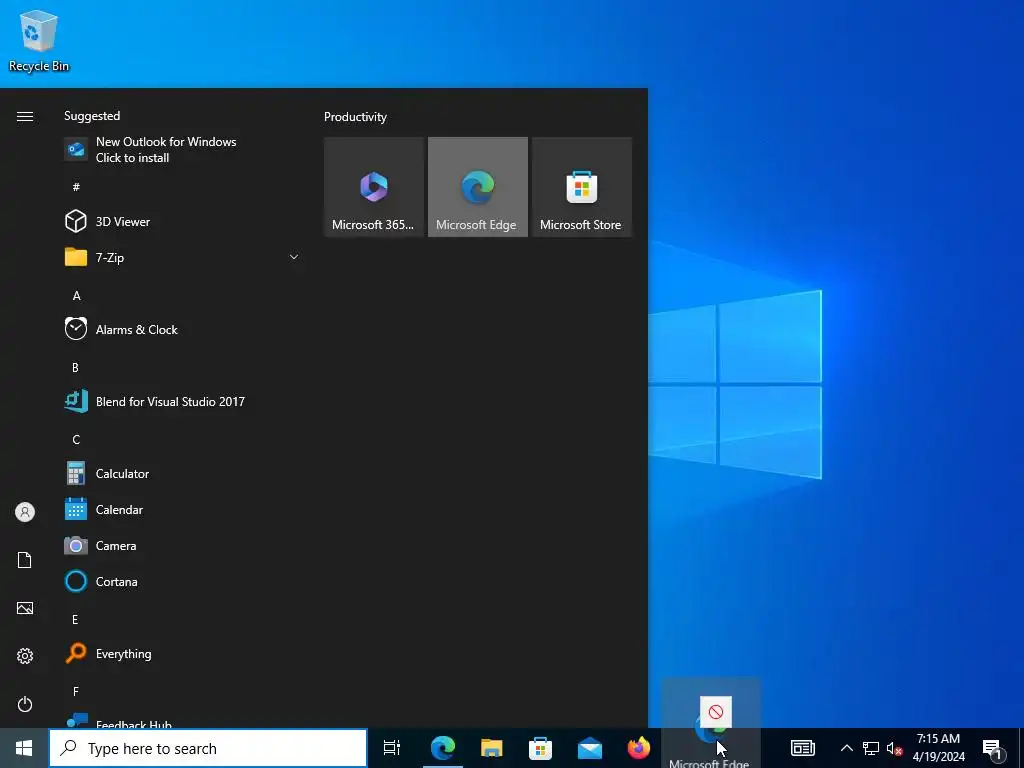The image size is (1024, 768).
Task: Open Firefox on taskbar
Action: pyautogui.click(x=639, y=748)
